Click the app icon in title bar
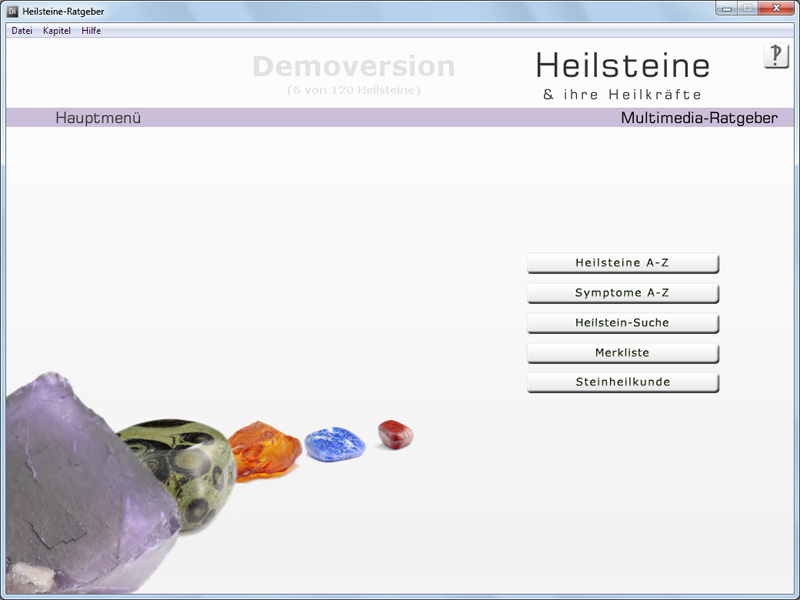 [x=13, y=10]
